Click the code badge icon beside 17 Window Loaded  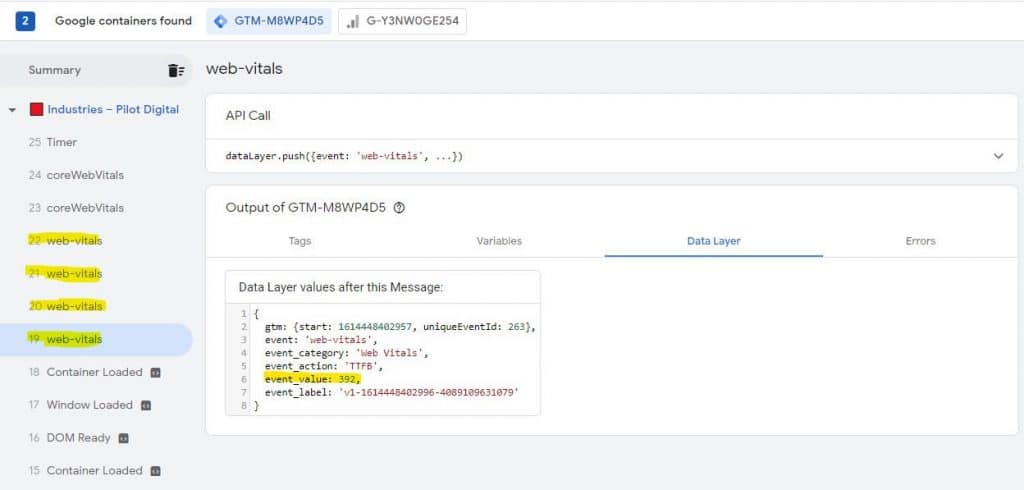click(x=146, y=405)
